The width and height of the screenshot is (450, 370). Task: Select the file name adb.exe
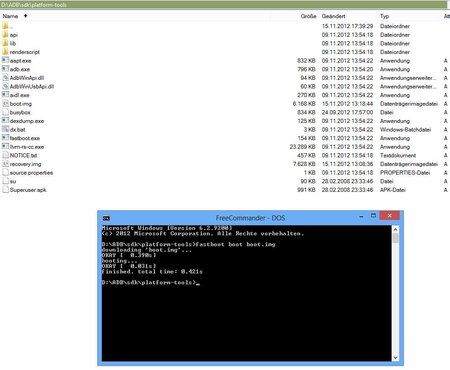pos(20,69)
